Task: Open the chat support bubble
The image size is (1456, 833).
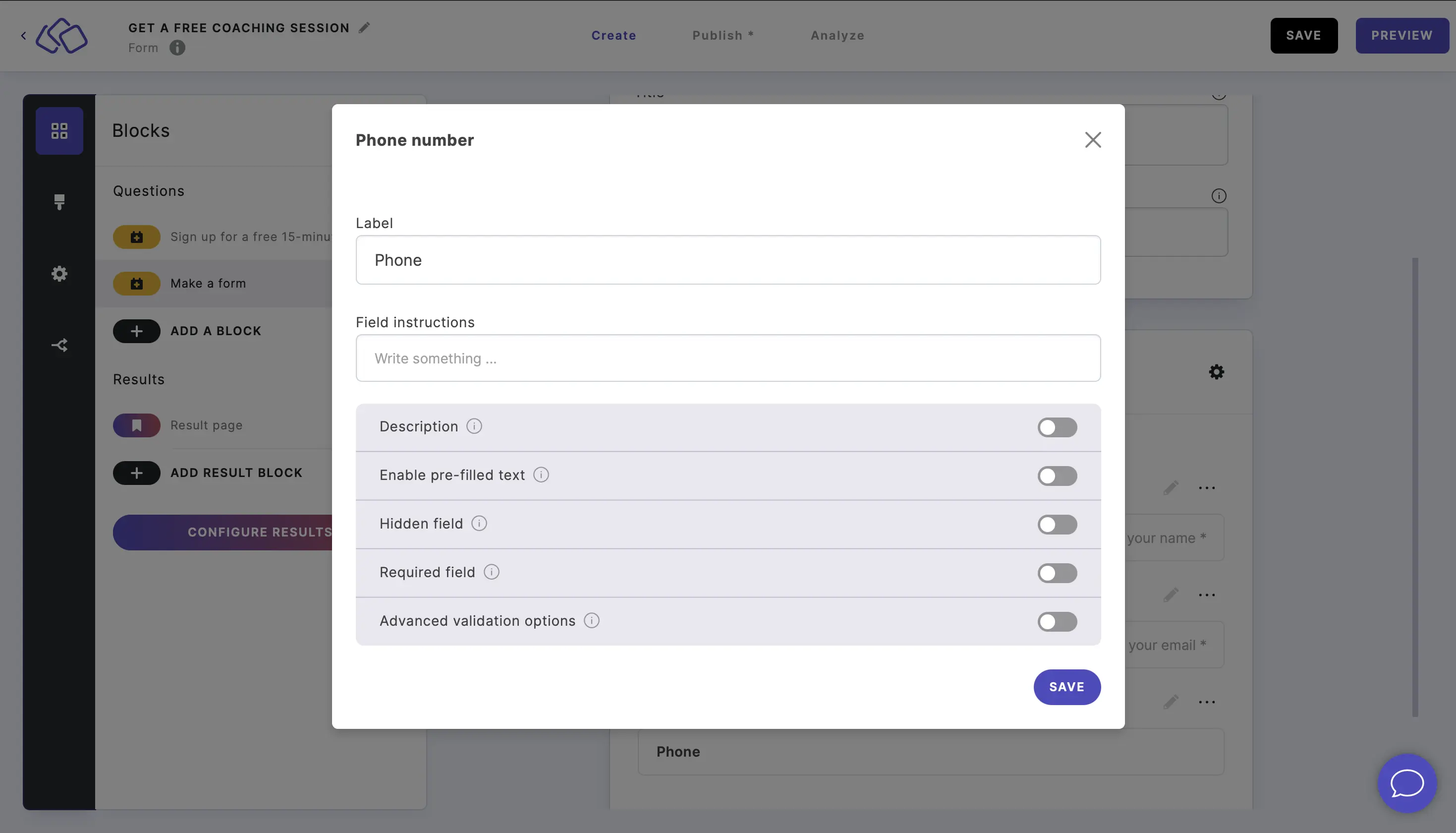Action: coord(1407,783)
